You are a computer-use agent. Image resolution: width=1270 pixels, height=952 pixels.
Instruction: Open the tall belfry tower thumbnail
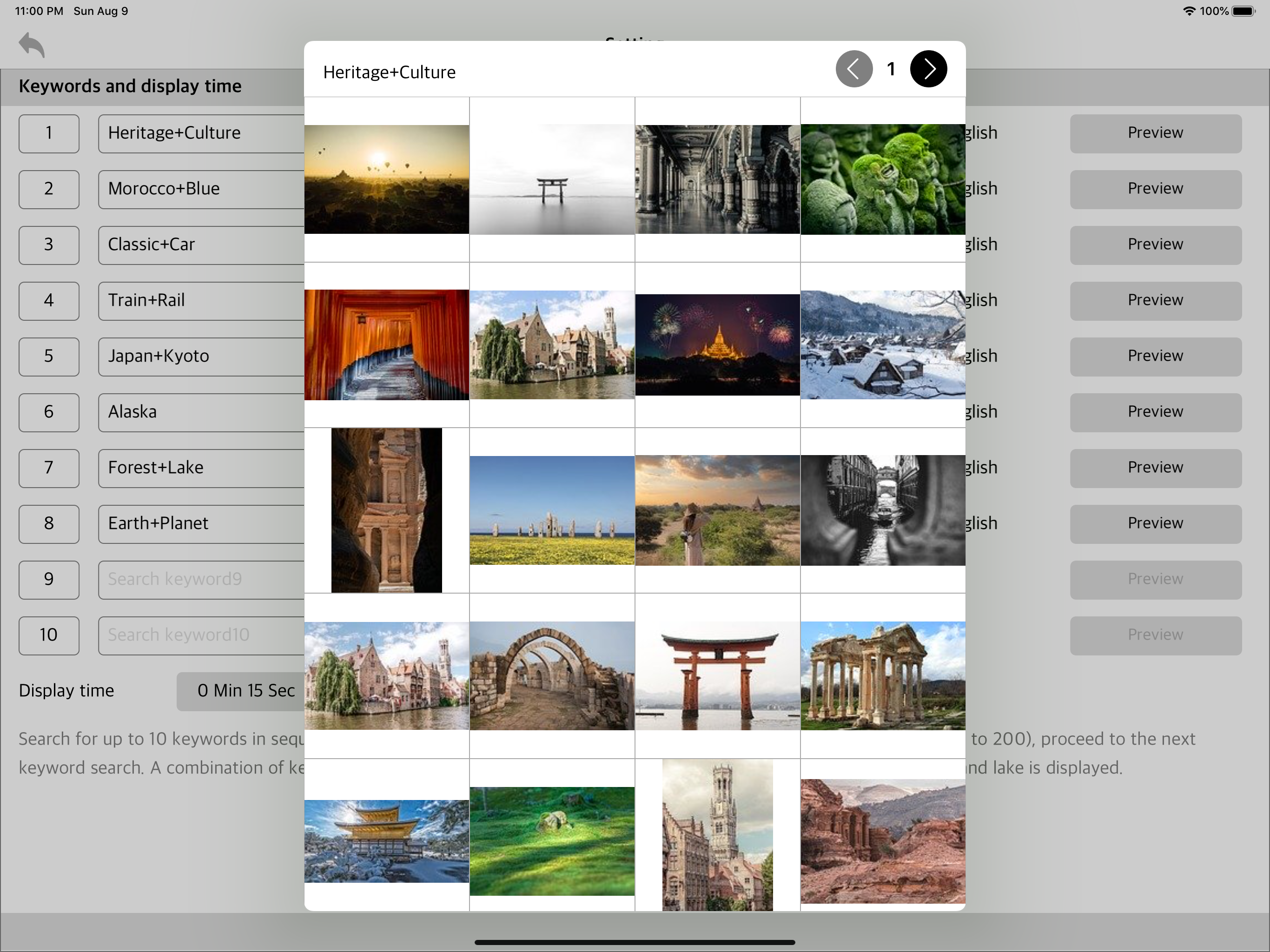(x=717, y=835)
